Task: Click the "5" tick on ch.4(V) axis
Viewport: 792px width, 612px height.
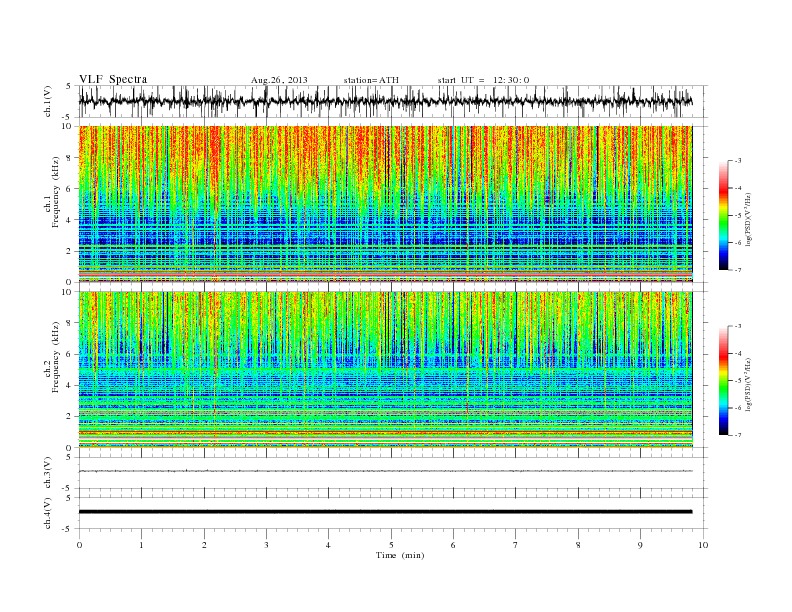Action: (69, 497)
